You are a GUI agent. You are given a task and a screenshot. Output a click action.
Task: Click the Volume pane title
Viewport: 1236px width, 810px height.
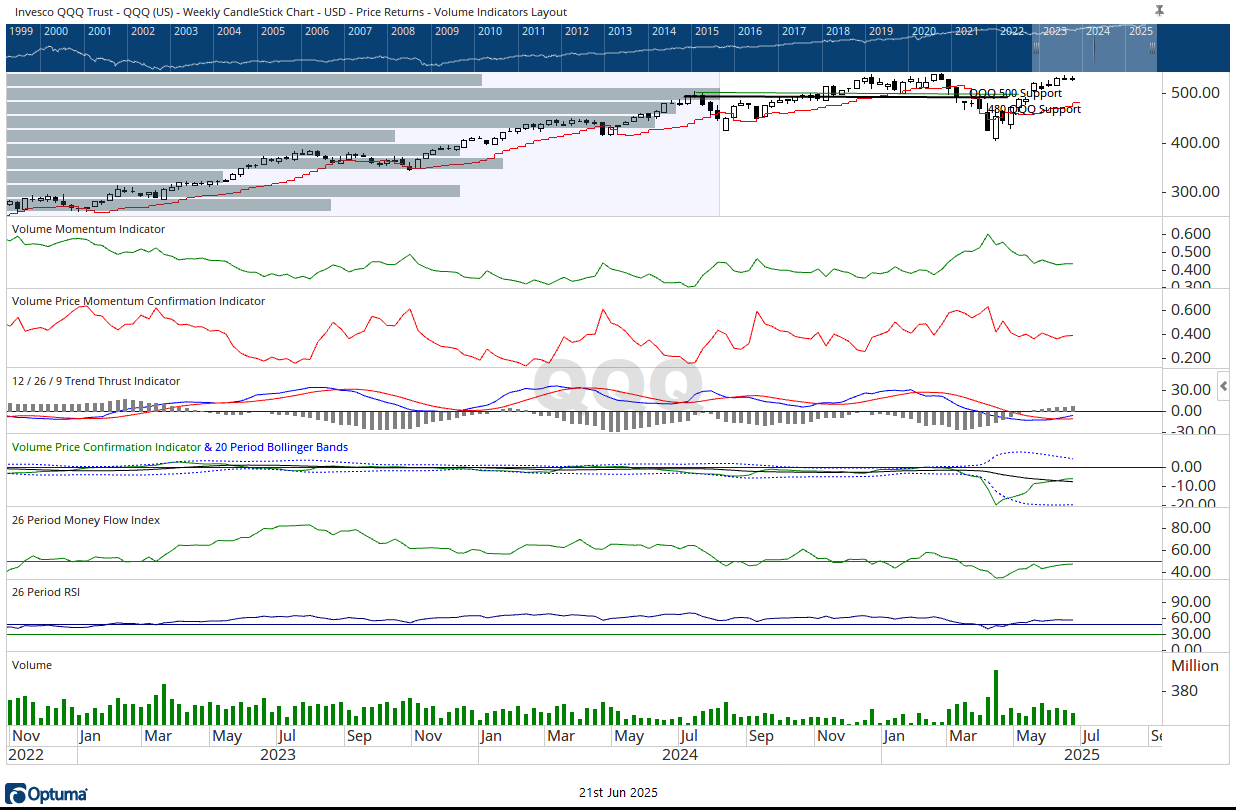[31, 665]
